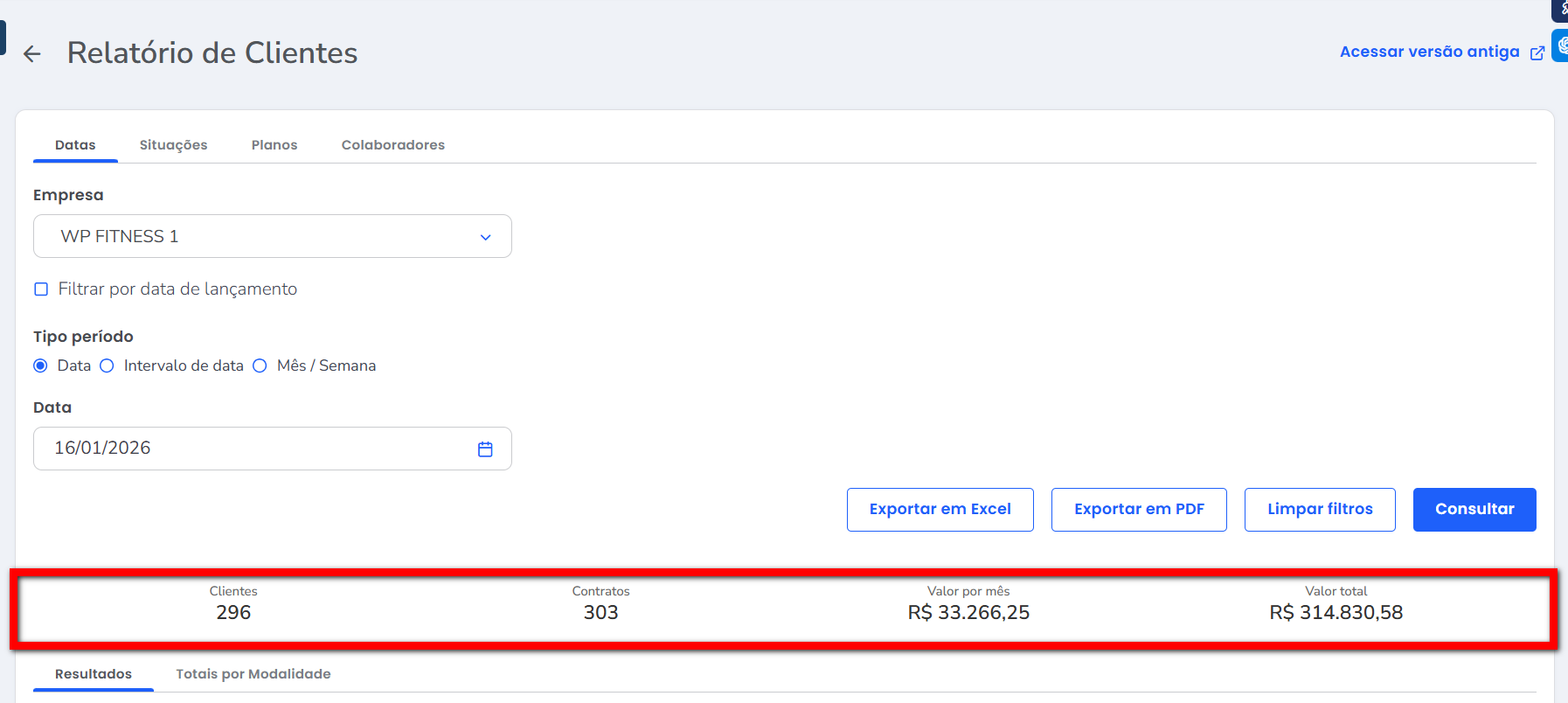Click Exportar em Excel
This screenshot has height=703, width=1568.
[x=940, y=510]
